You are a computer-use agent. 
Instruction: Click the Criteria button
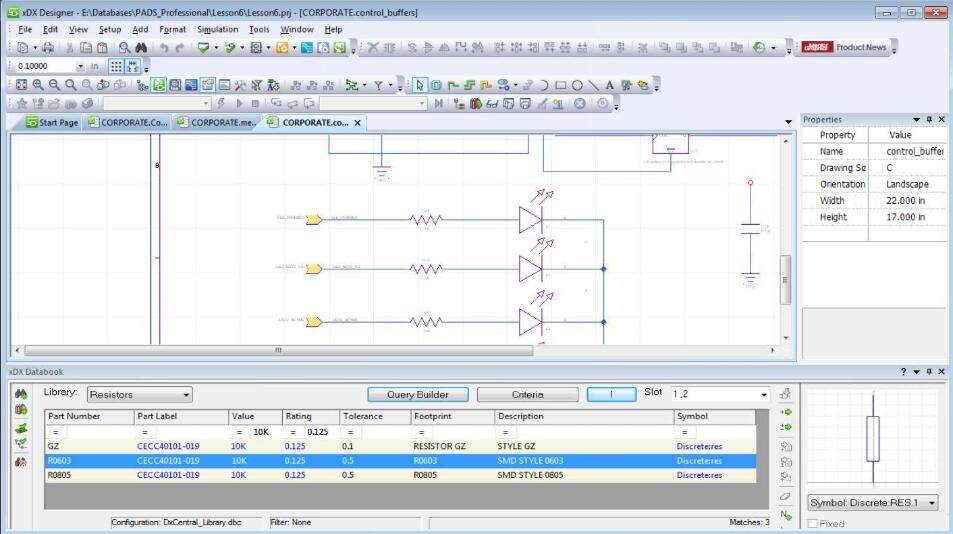click(528, 394)
